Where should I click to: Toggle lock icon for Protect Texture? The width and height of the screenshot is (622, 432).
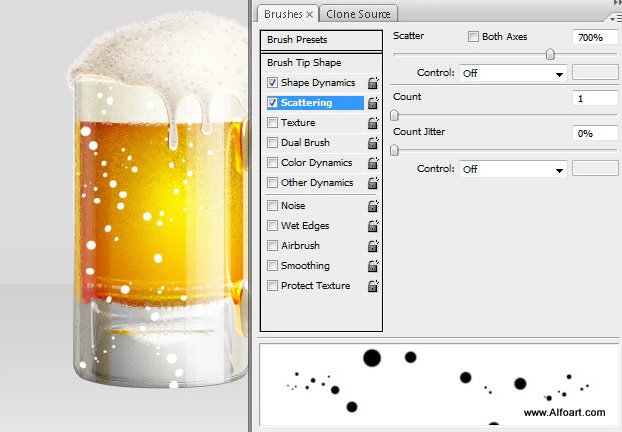pyautogui.click(x=372, y=286)
